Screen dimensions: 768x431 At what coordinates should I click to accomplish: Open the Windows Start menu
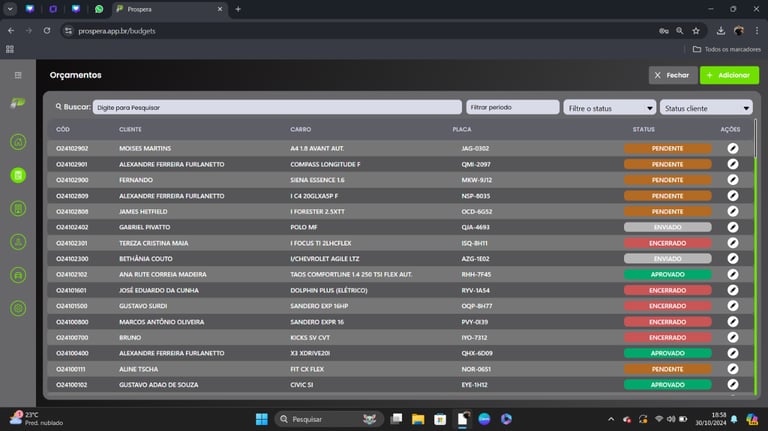[262, 419]
